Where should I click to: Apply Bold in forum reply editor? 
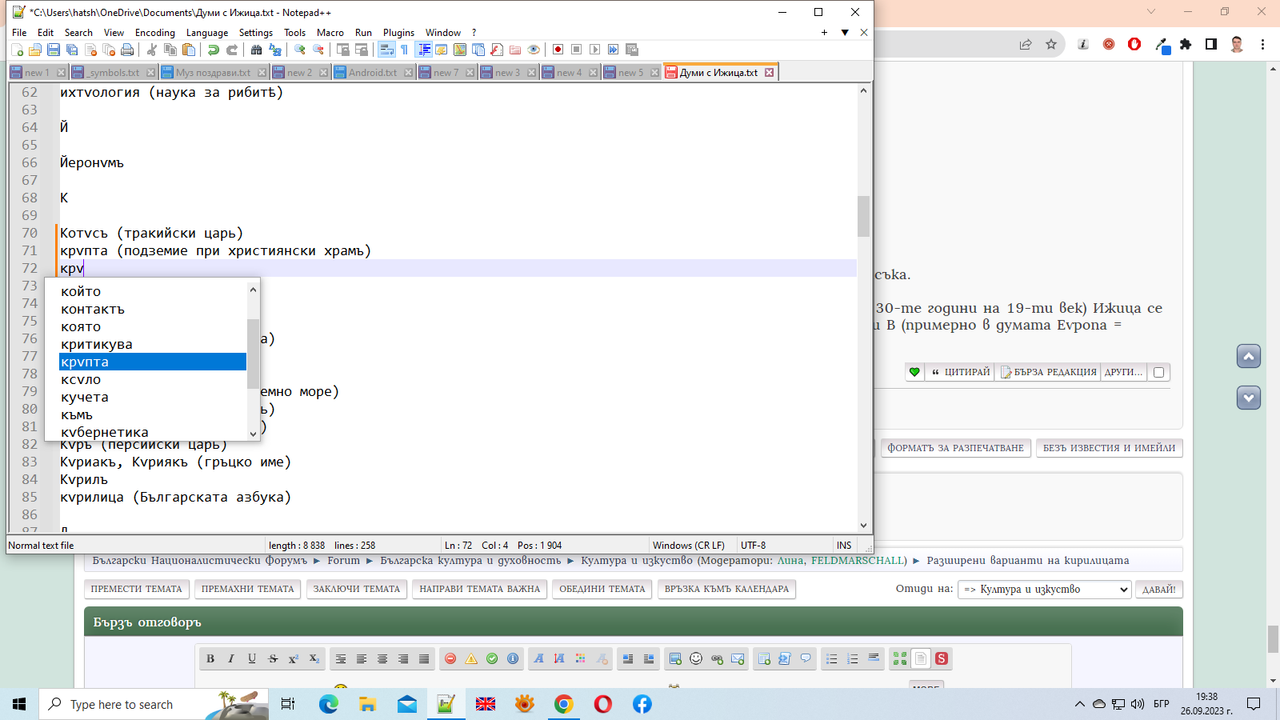(x=210, y=659)
